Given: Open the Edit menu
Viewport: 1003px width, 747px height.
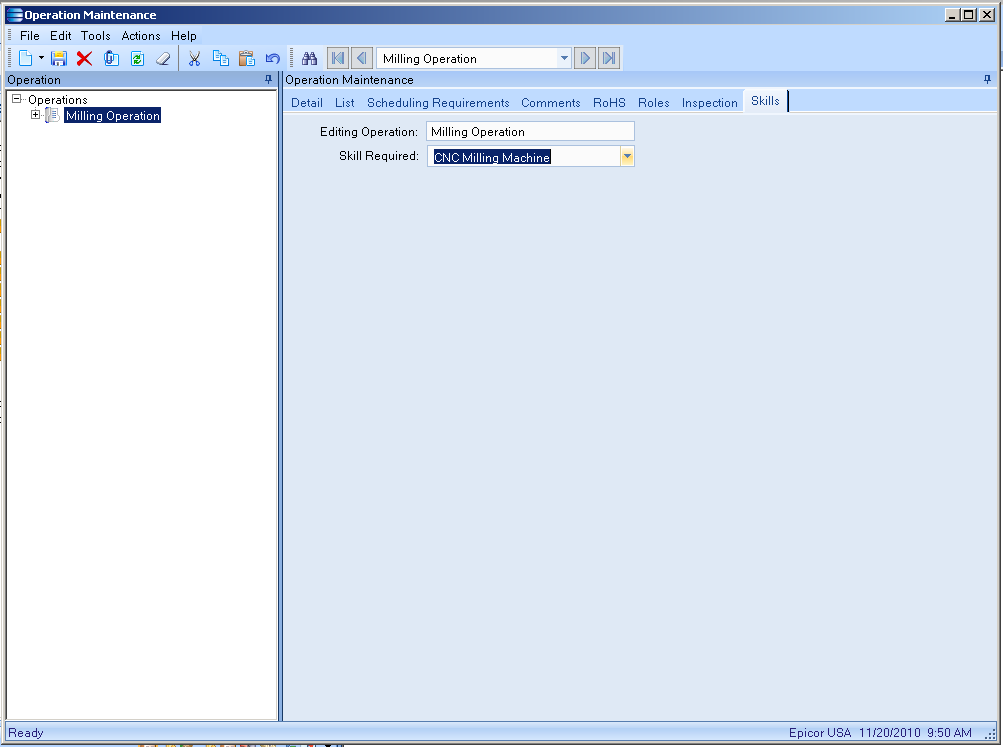Looking at the screenshot, I should point(61,36).
